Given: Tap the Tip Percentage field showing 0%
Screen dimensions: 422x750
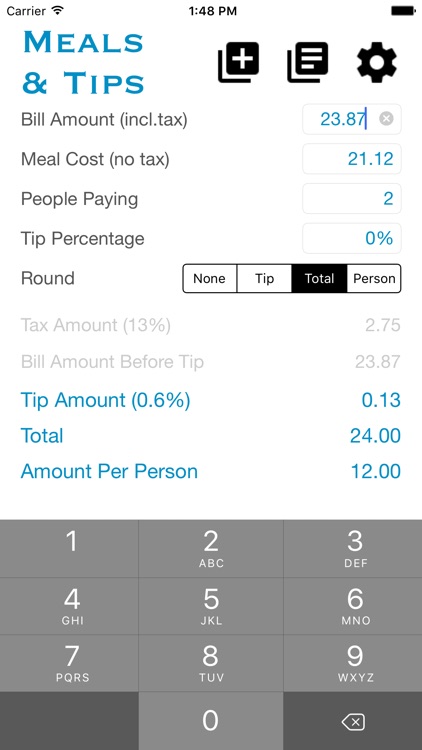Looking at the screenshot, I should 352,238.
